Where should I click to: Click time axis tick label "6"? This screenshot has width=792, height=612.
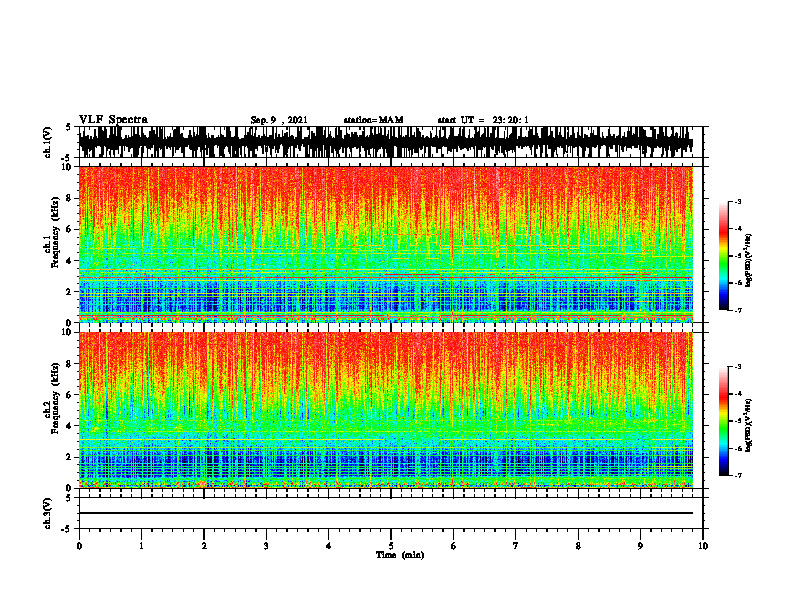(454, 546)
